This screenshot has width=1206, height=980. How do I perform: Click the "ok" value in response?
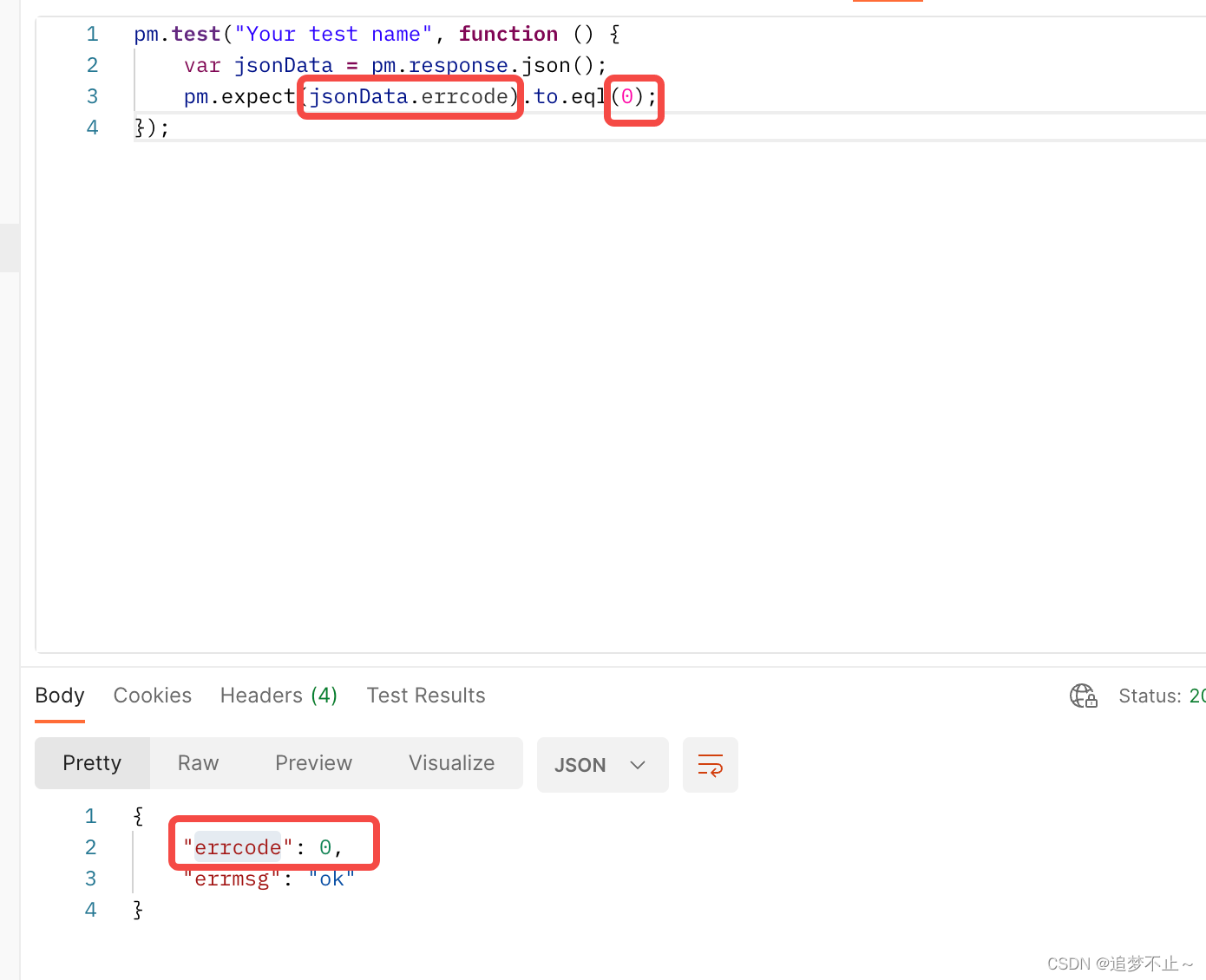click(x=331, y=879)
